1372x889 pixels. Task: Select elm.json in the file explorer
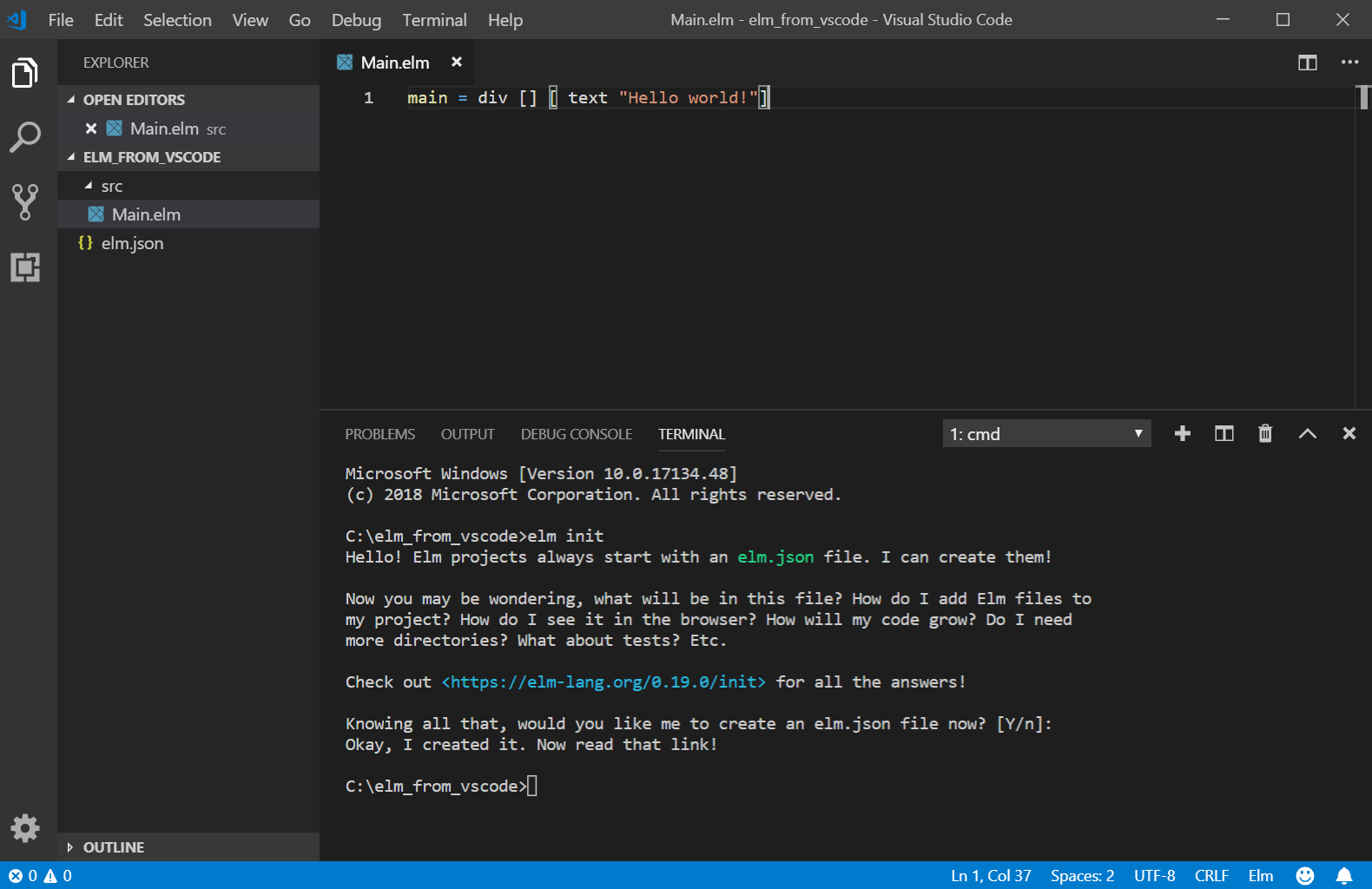(x=132, y=243)
